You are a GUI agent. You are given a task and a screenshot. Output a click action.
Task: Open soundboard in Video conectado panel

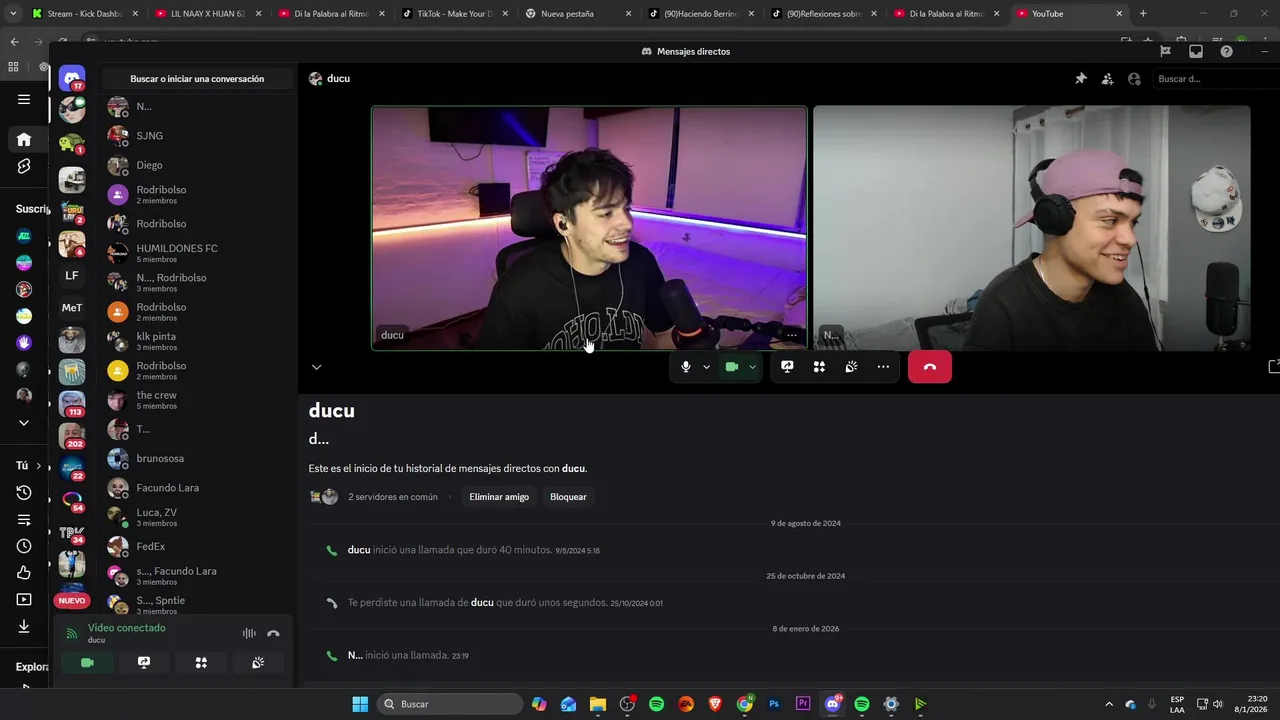pos(258,663)
